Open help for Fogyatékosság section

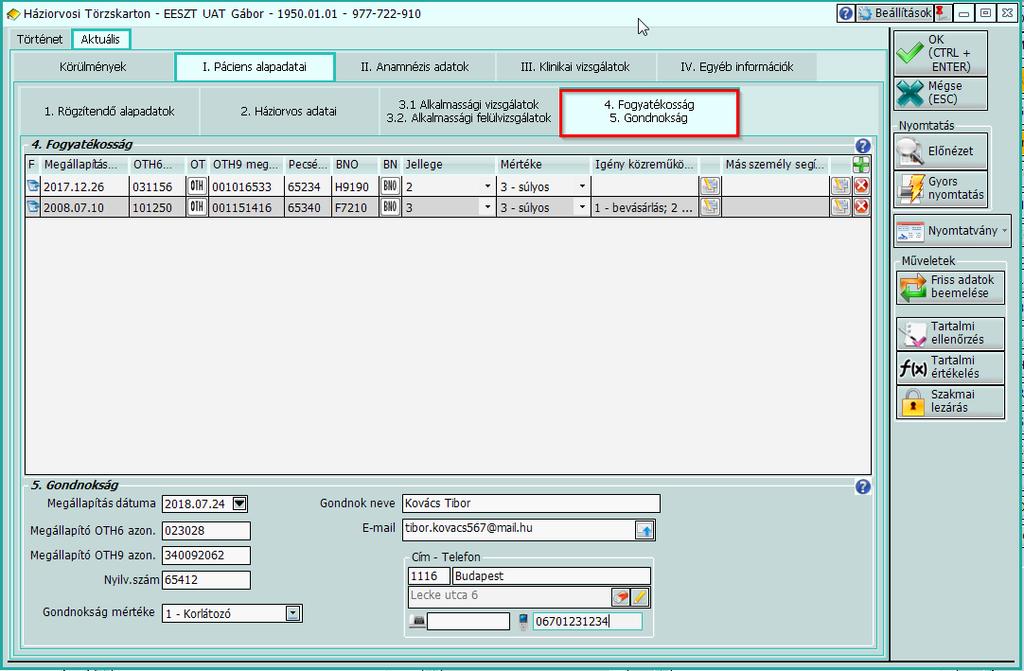coord(863,146)
